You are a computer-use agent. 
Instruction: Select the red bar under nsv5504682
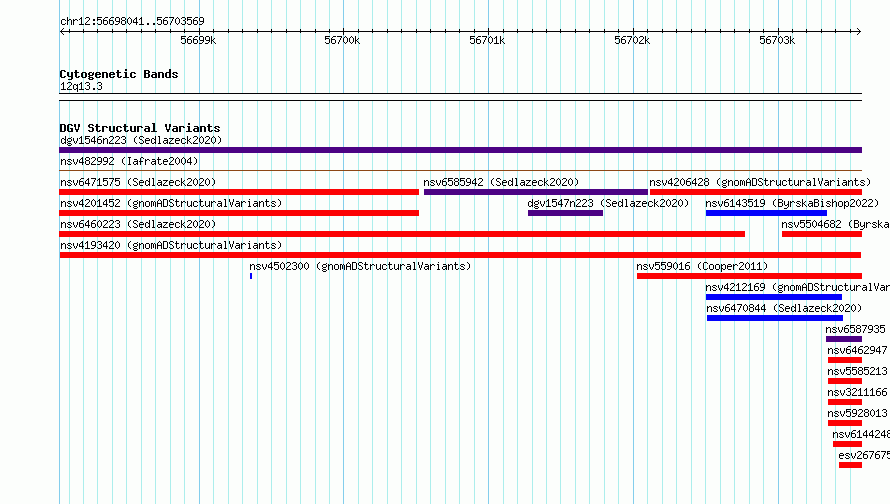pos(822,234)
